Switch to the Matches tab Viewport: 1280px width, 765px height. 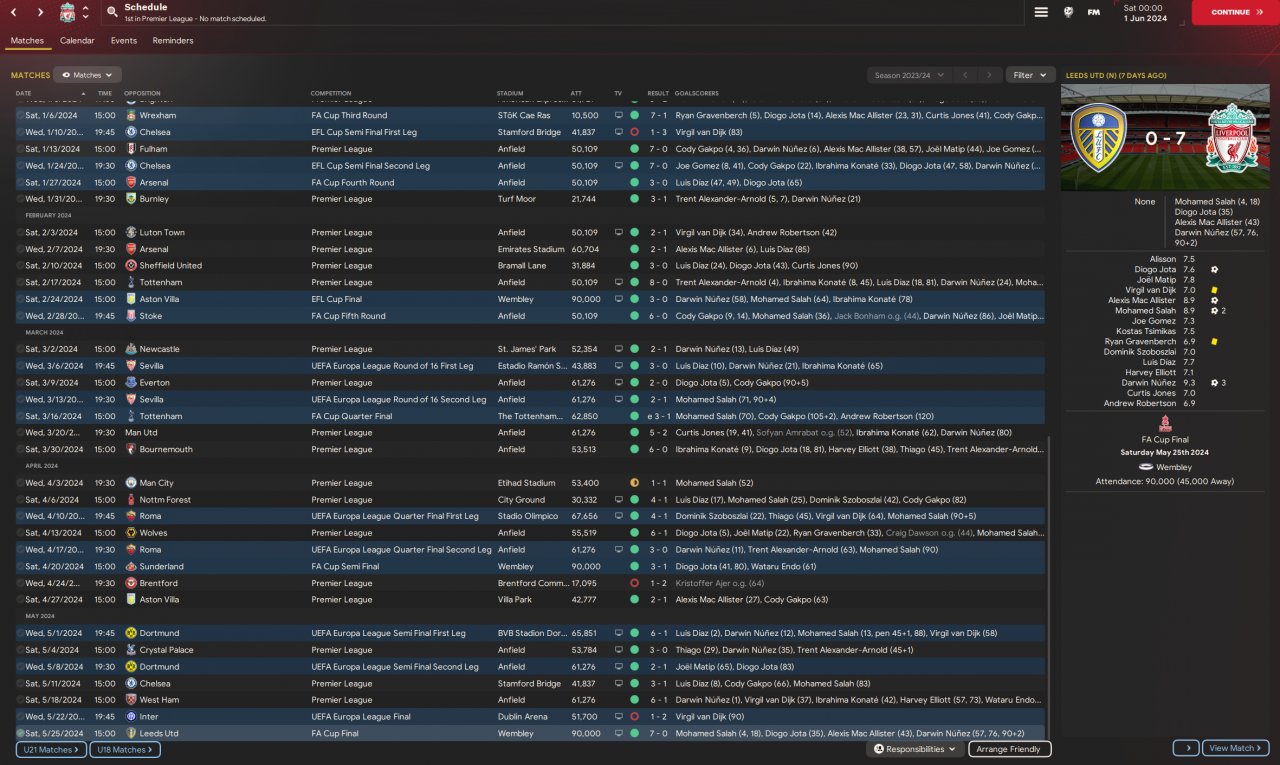tap(27, 41)
